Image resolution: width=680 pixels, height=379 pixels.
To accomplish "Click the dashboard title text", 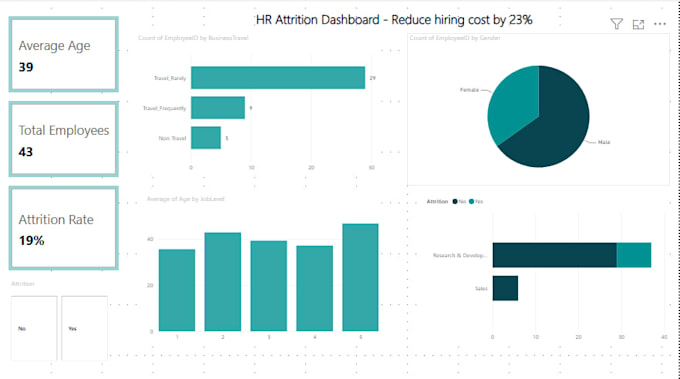I will pyautogui.click(x=394, y=20).
